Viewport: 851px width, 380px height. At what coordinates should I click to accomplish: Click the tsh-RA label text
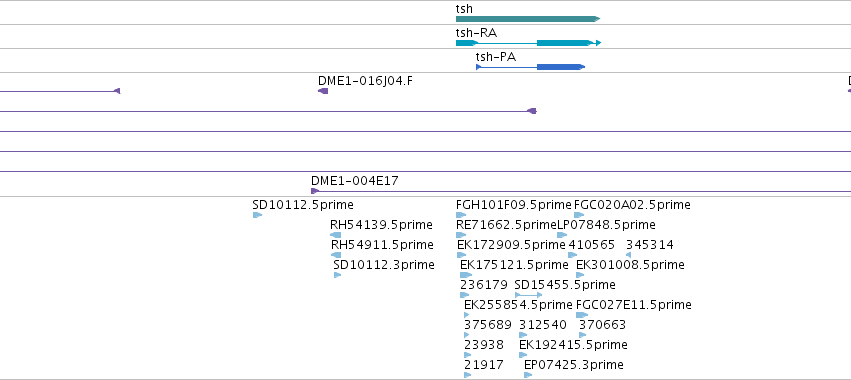click(x=476, y=33)
